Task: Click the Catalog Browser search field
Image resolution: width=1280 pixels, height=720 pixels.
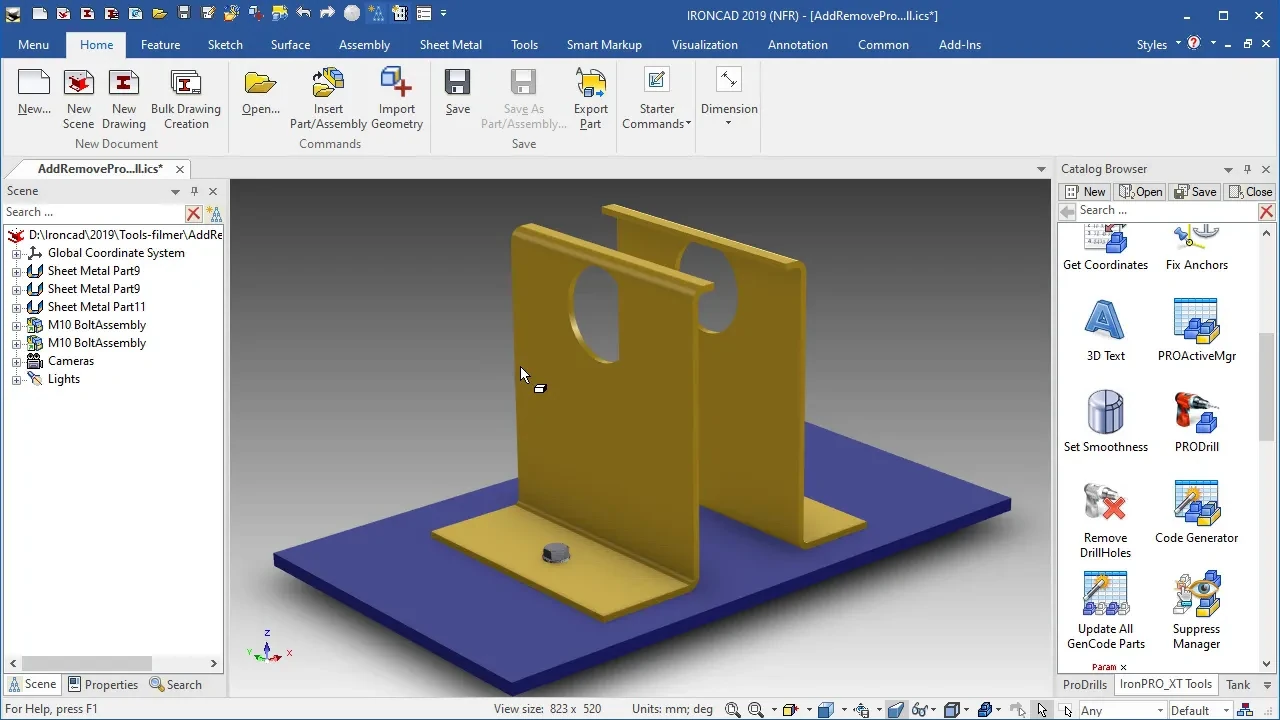Action: [x=1166, y=211]
